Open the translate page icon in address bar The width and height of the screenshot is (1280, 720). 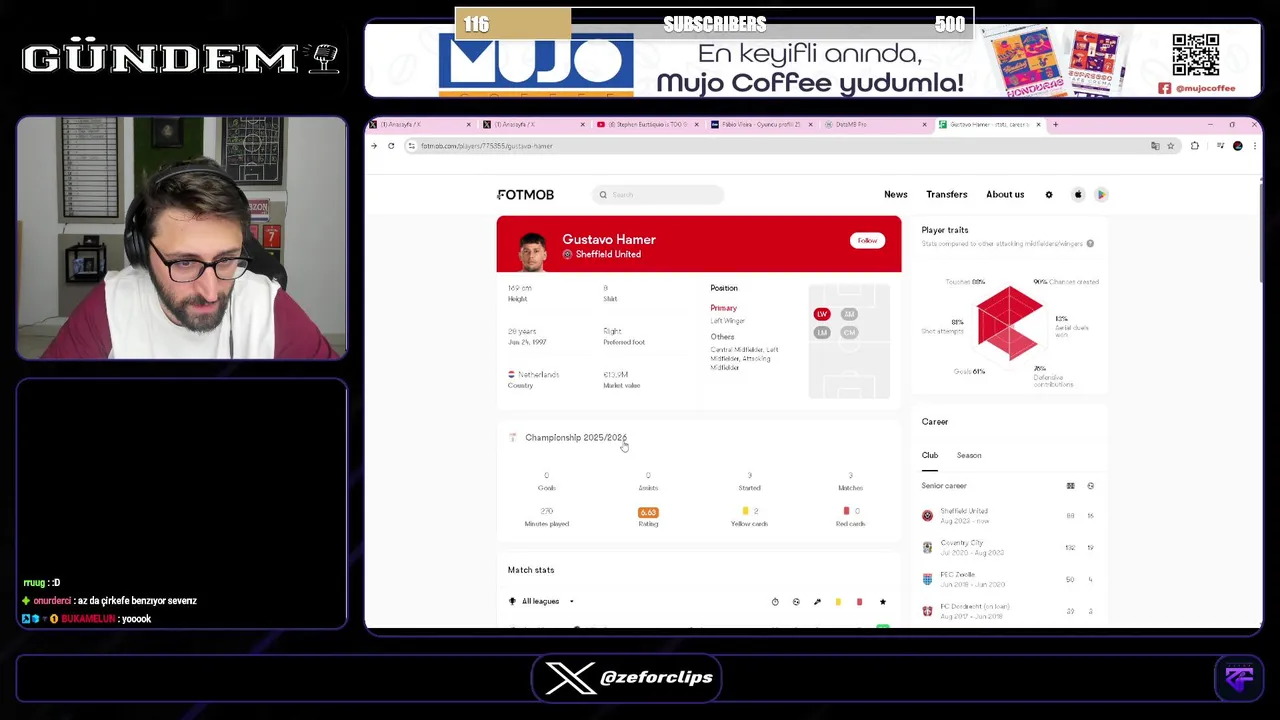tap(1155, 146)
